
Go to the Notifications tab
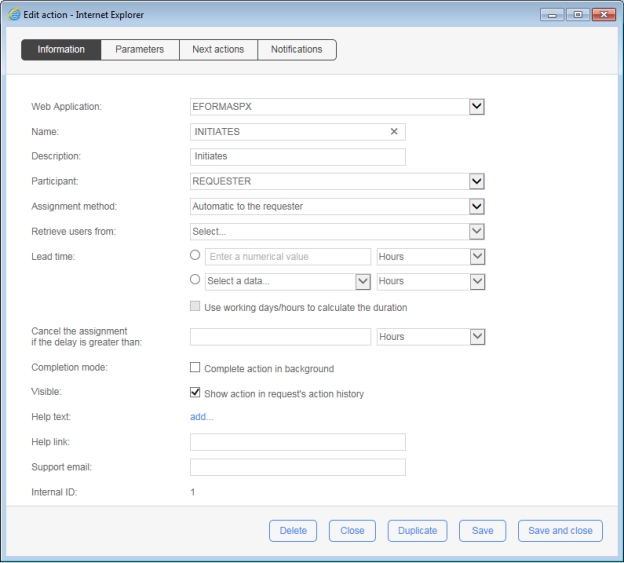click(x=296, y=50)
